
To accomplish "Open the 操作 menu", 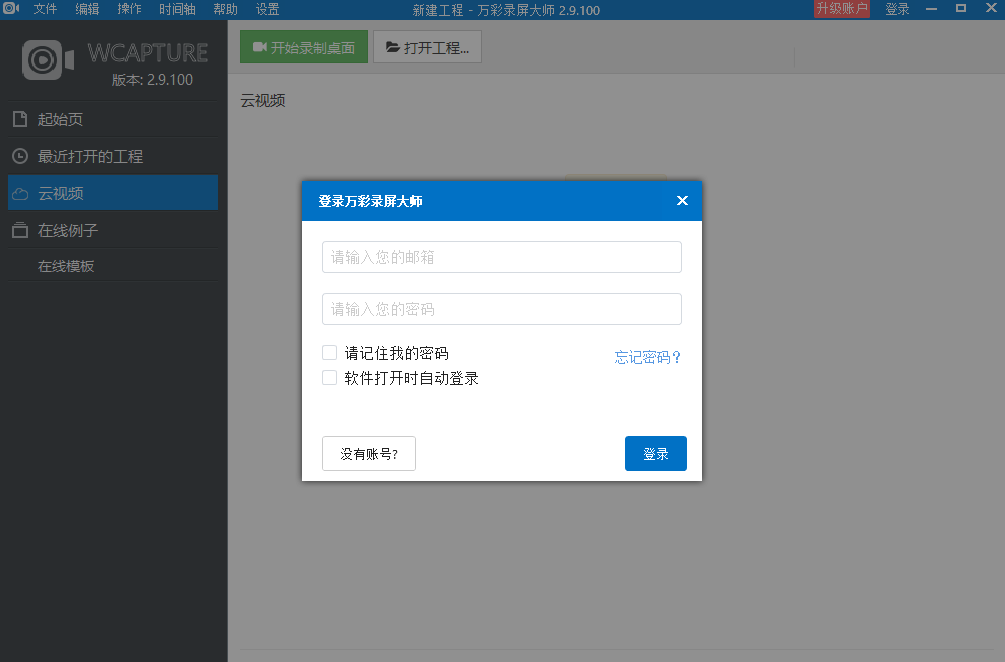I will (129, 9).
